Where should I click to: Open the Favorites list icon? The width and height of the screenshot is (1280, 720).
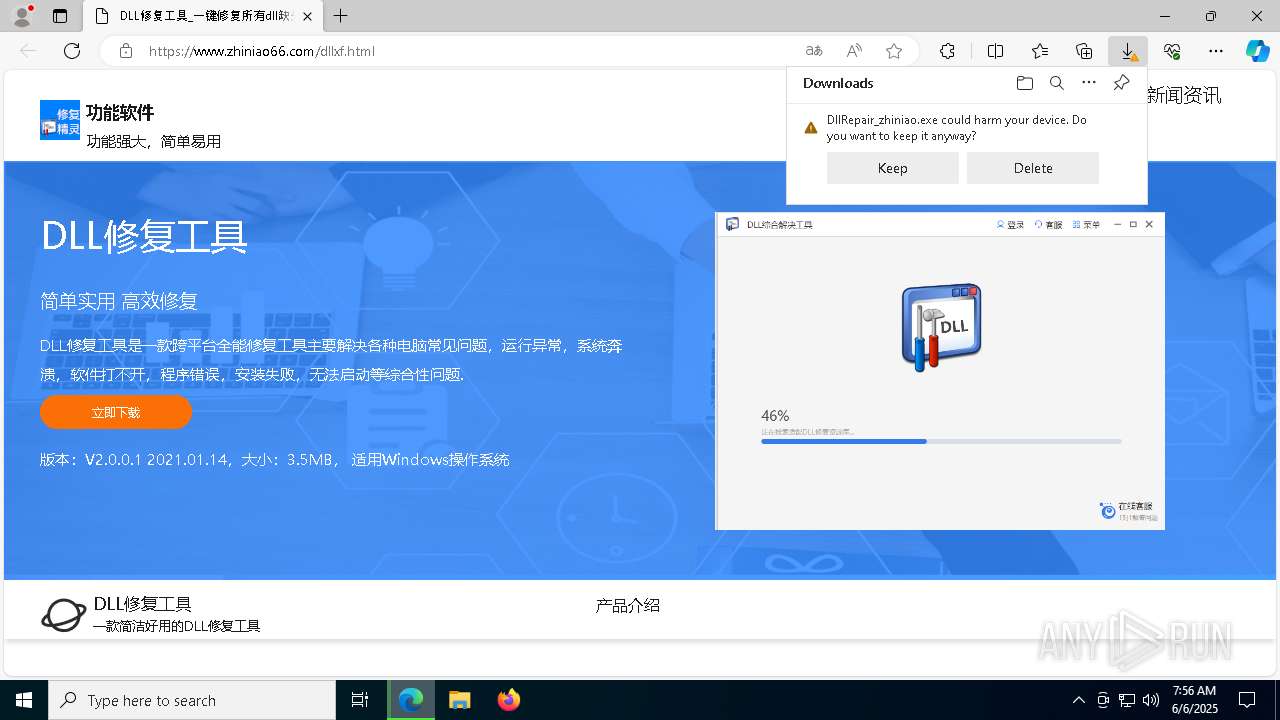[1040, 51]
